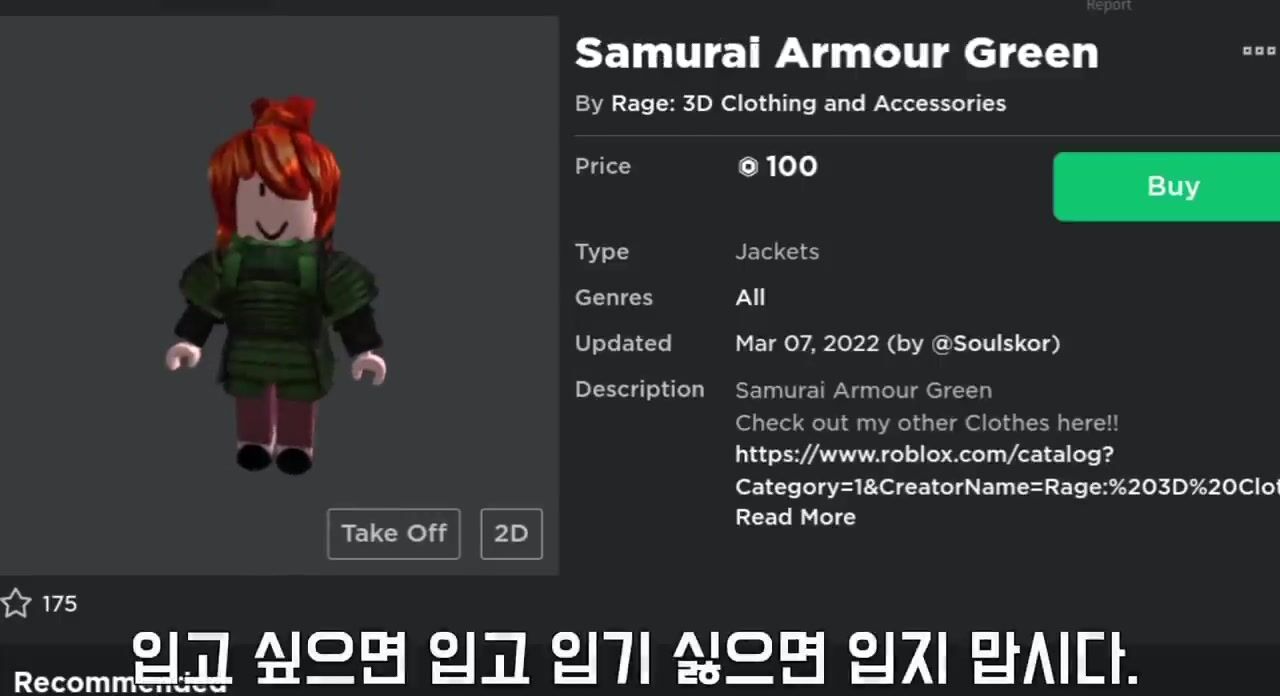
Task: Favorite the item with the star icon
Action: 16,603
